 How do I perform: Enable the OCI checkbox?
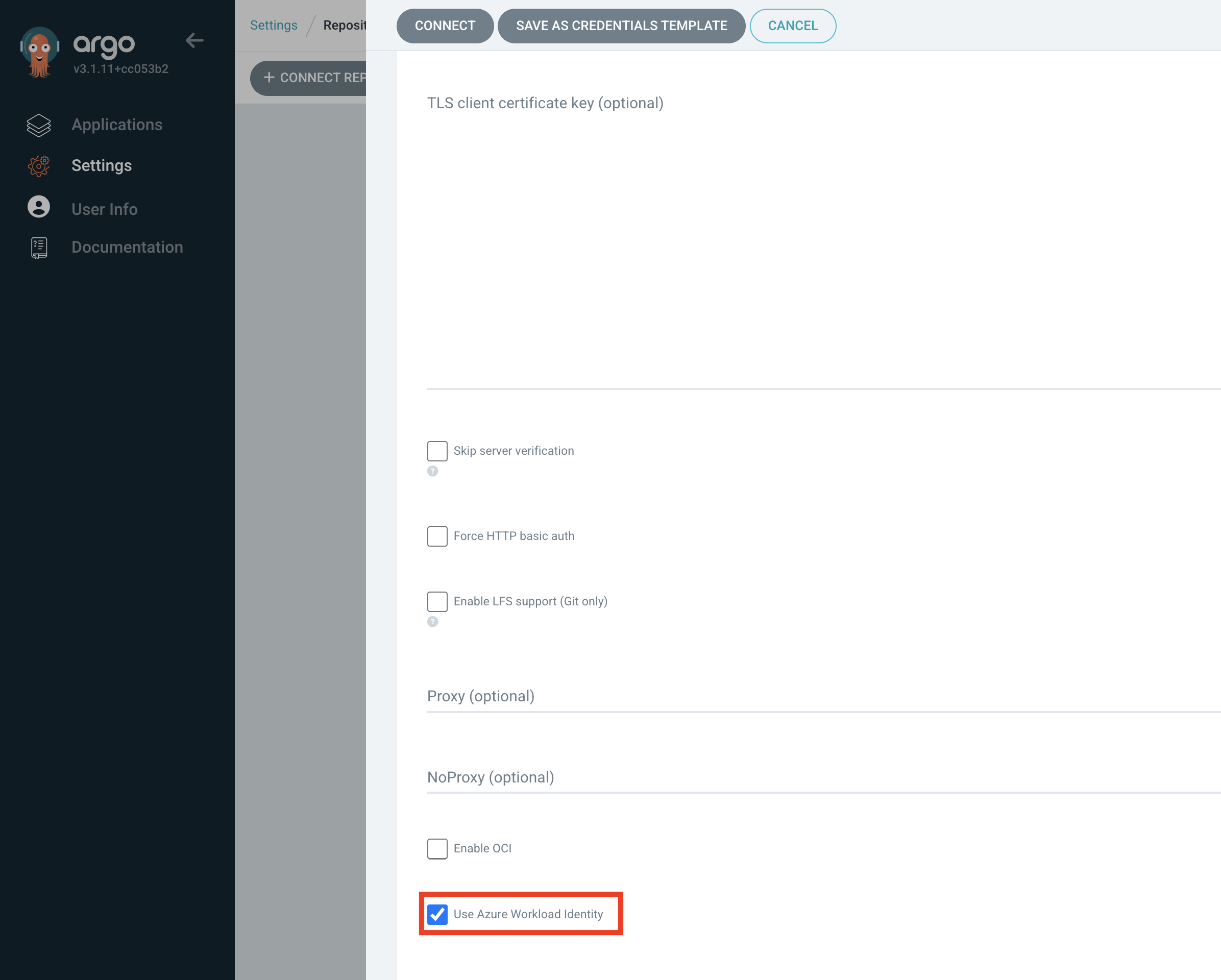pos(437,848)
